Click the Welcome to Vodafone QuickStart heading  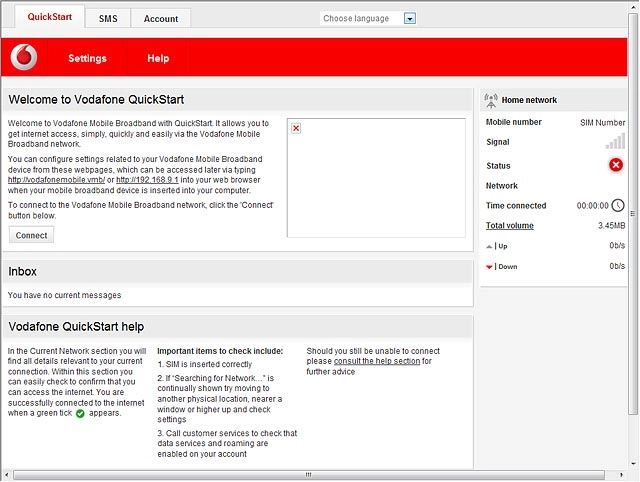[96, 100]
